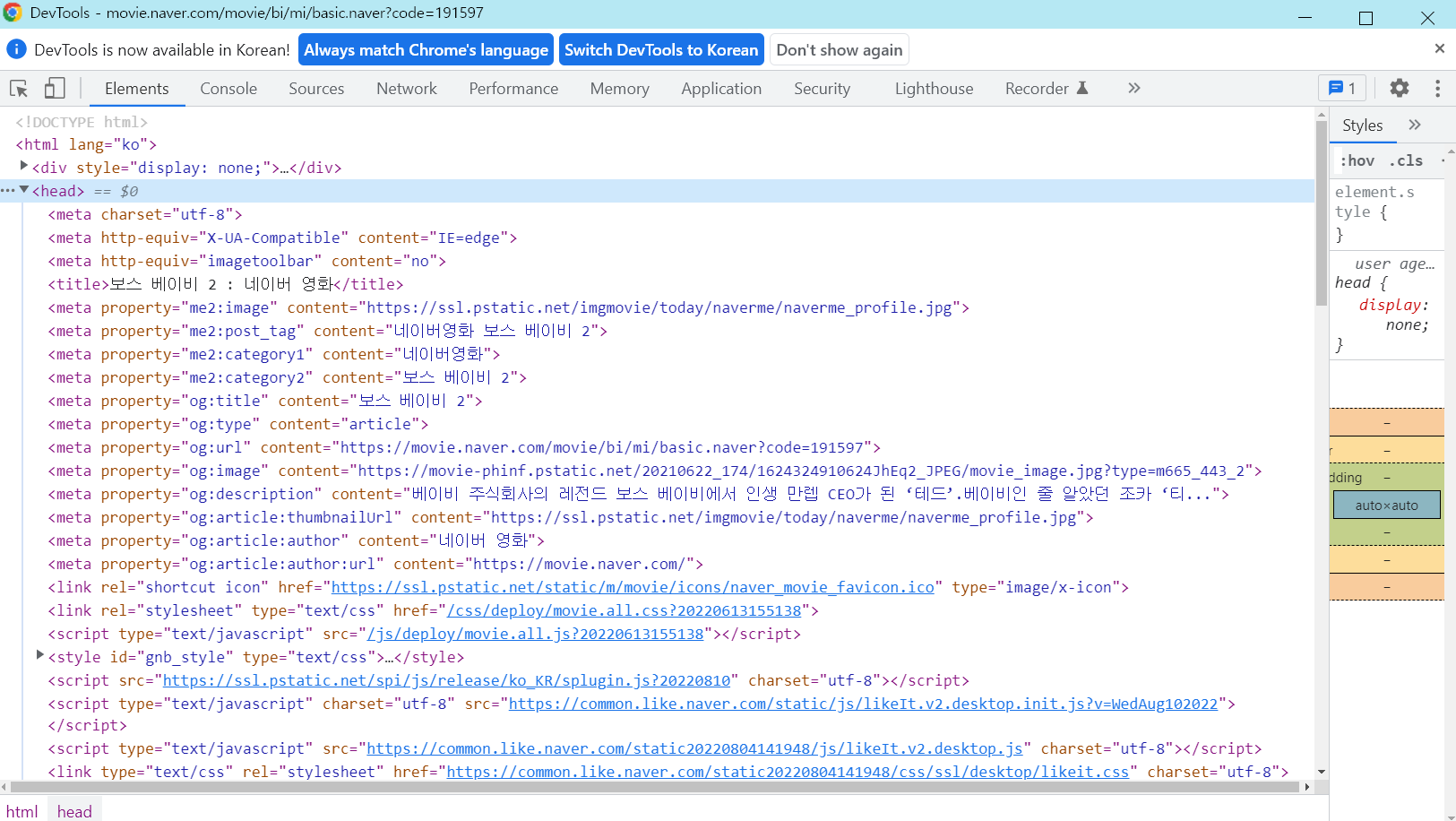Open the naver_movie_favicon.ico link

[633, 587]
